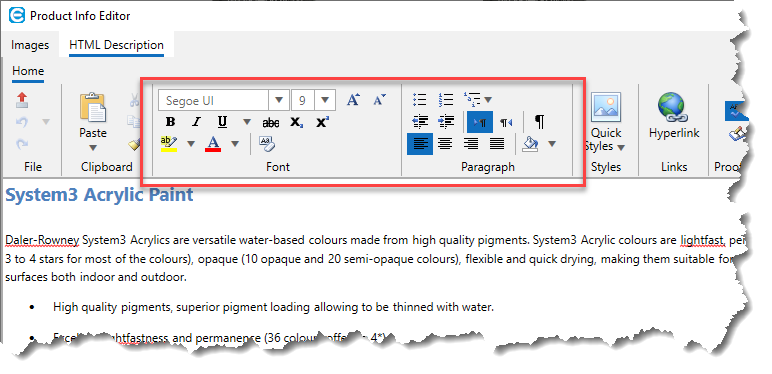This screenshot has width=772, height=374.
Task: Toggle Bold formatting
Action: click(171, 122)
